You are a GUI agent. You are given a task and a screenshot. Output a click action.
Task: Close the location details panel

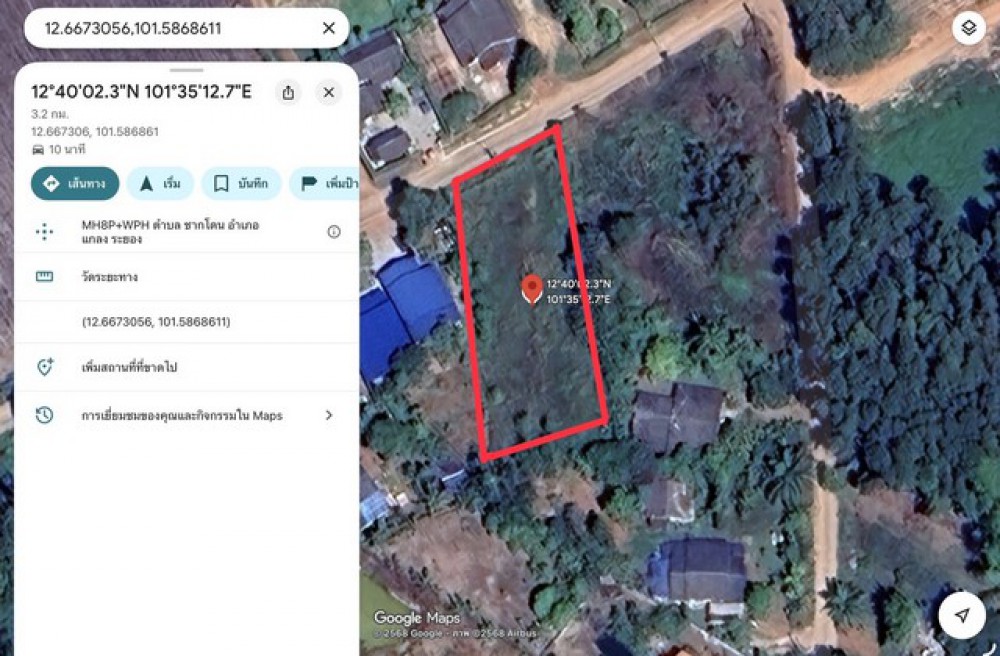pyautogui.click(x=329, y=92)
